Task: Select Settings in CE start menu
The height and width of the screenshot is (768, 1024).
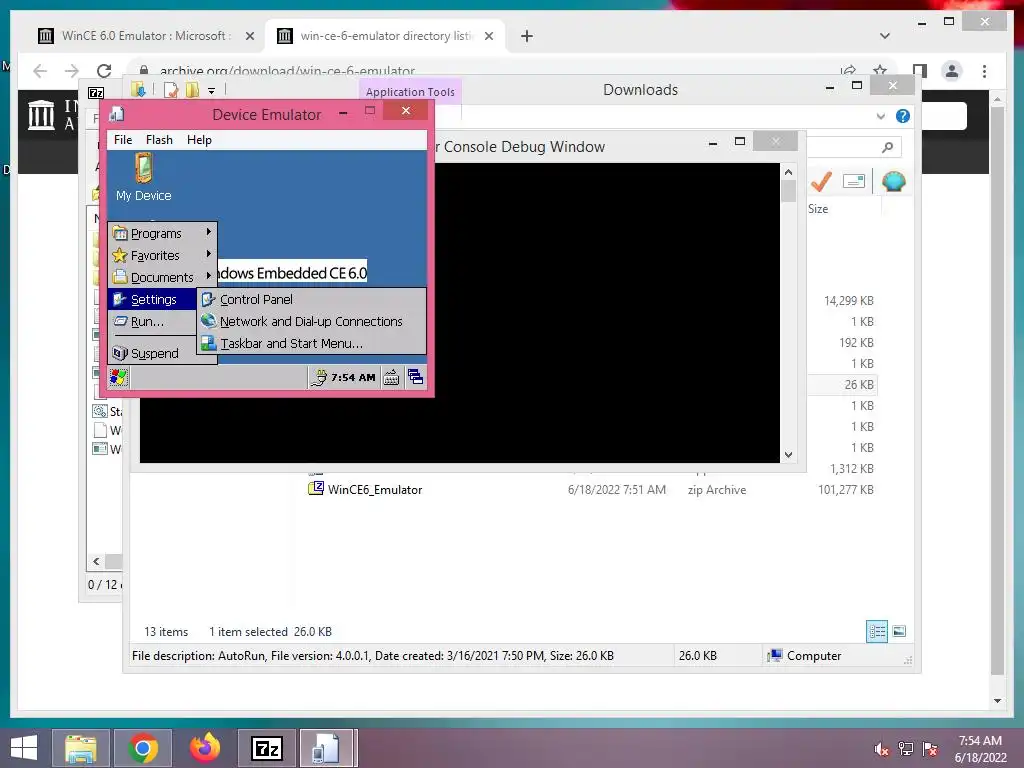Action: click(x=153, y=299)
